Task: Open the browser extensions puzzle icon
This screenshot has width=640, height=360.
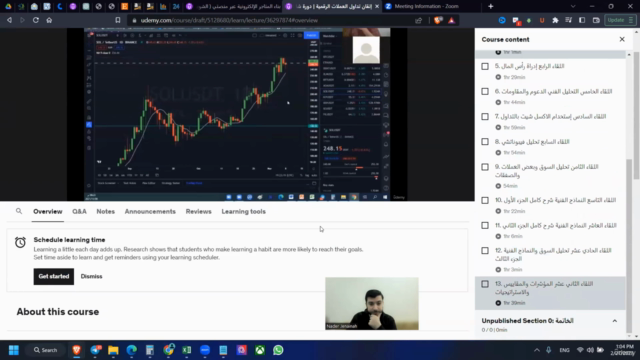Action: pyautogui.click(x=555, y=20)
